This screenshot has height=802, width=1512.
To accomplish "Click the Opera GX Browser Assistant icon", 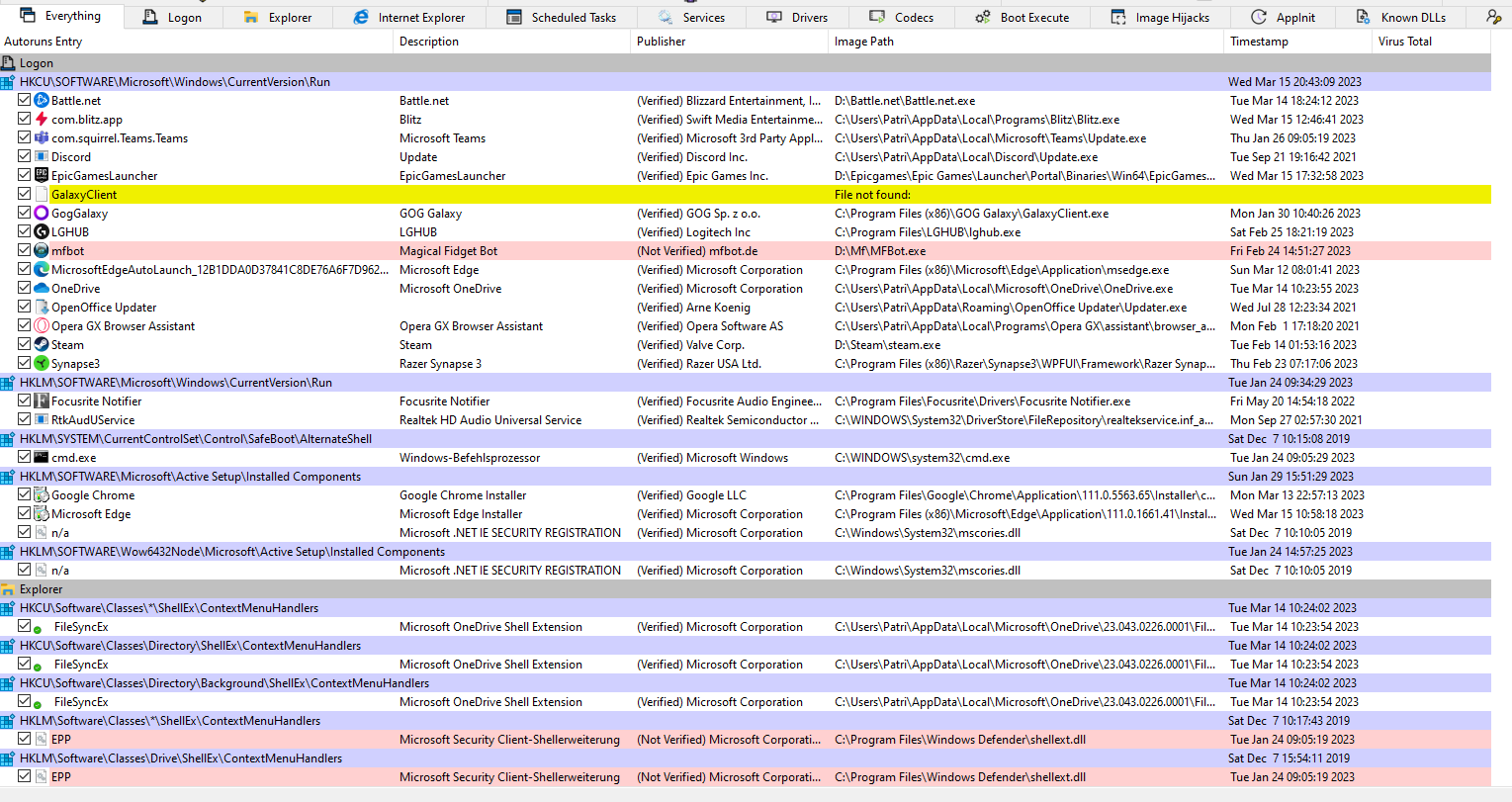I will tap(42, 325).
